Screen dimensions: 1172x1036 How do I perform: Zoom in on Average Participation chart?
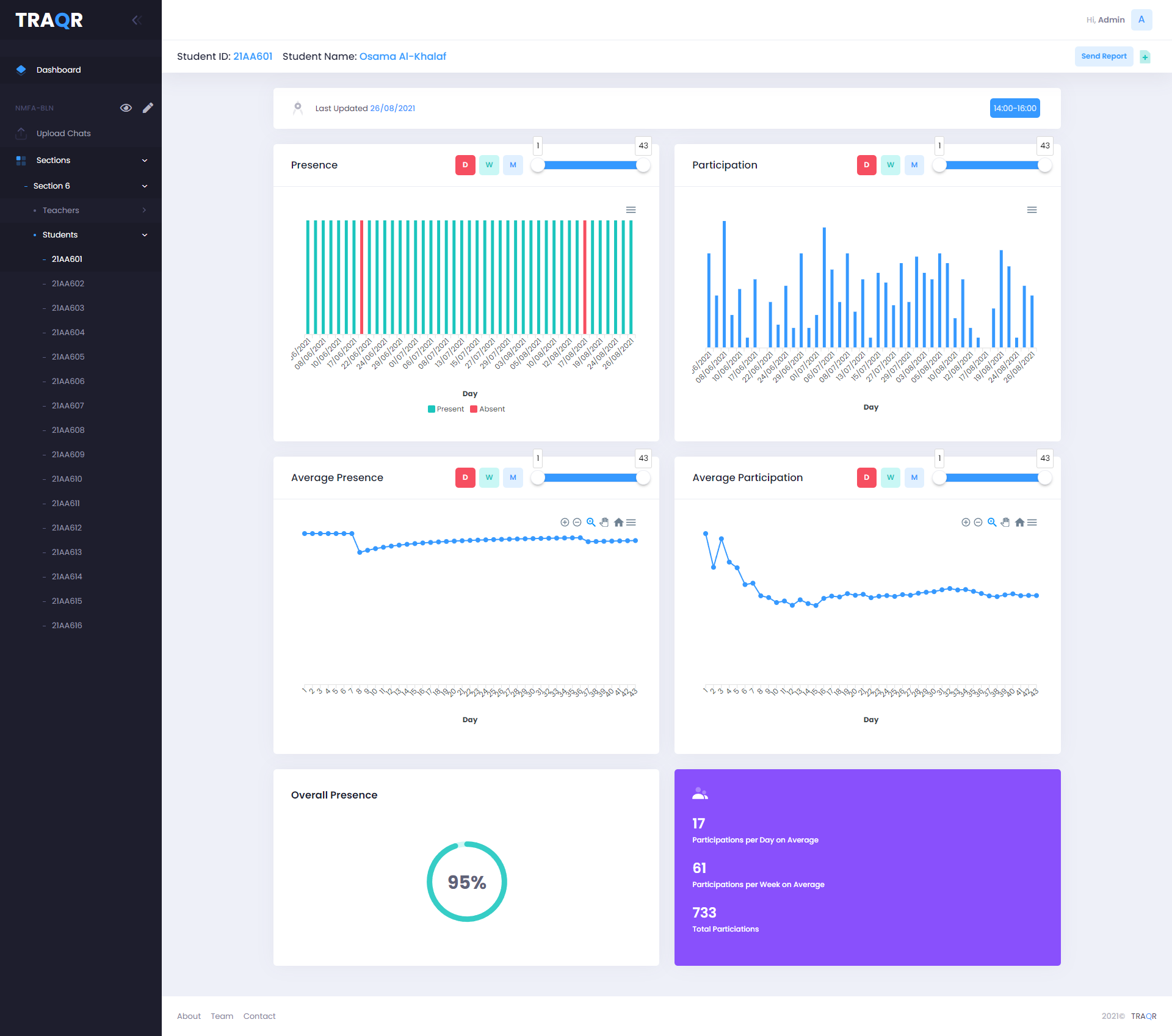(x=966, y=523)
